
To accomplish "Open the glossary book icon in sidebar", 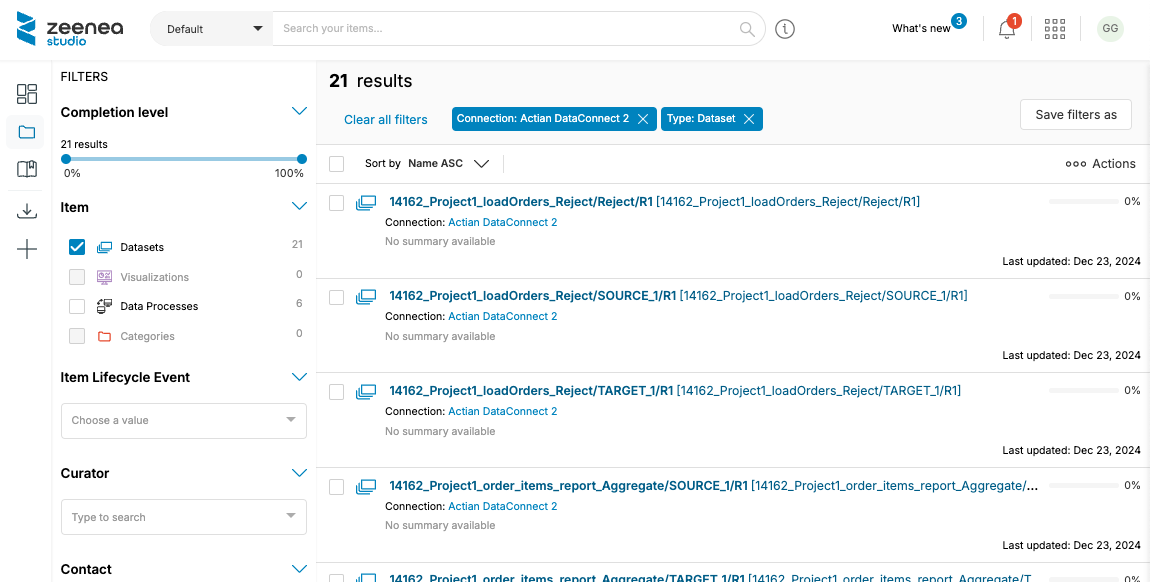I will point(27,169).
